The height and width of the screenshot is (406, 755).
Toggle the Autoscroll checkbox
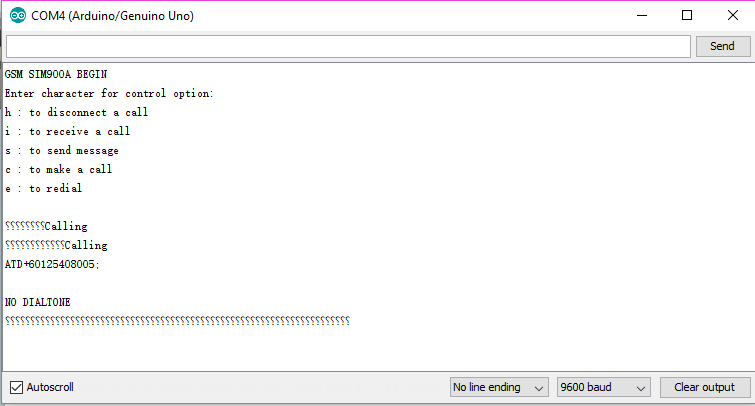pyautogui.click(x=16, y=387)
